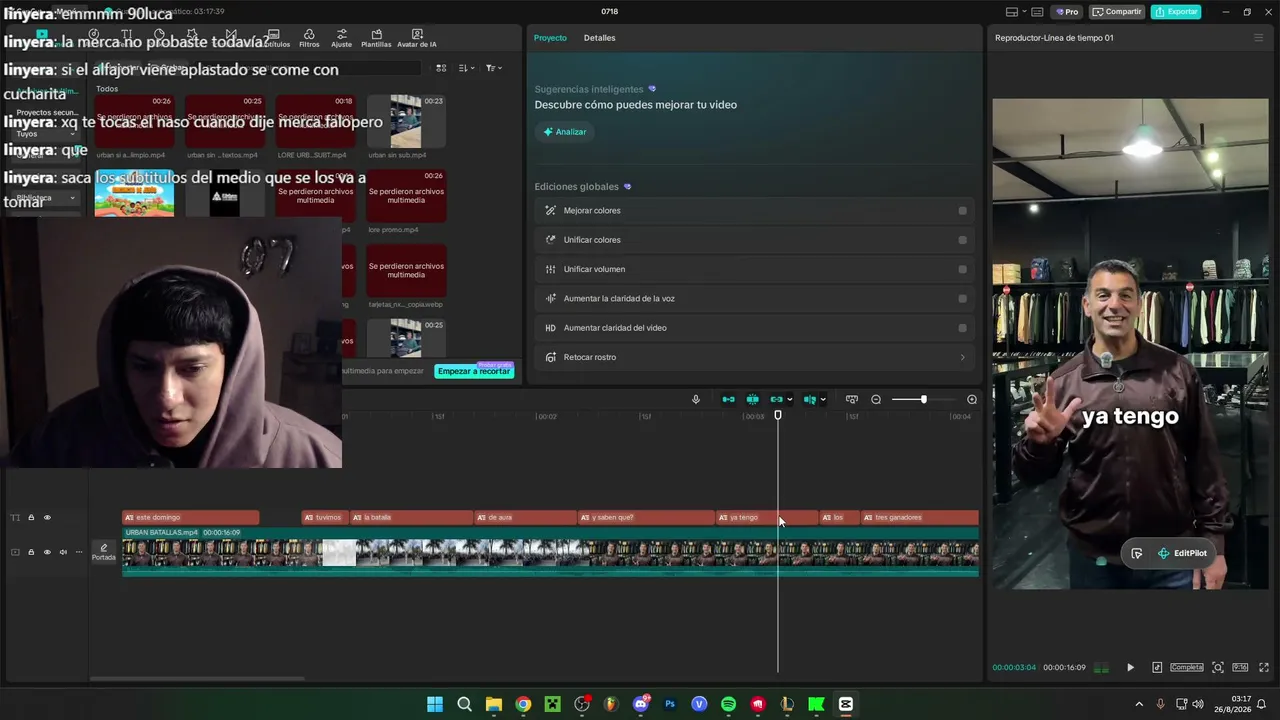Lock the subtitle text track
The image size is (1280, 720).
(31, 517)
